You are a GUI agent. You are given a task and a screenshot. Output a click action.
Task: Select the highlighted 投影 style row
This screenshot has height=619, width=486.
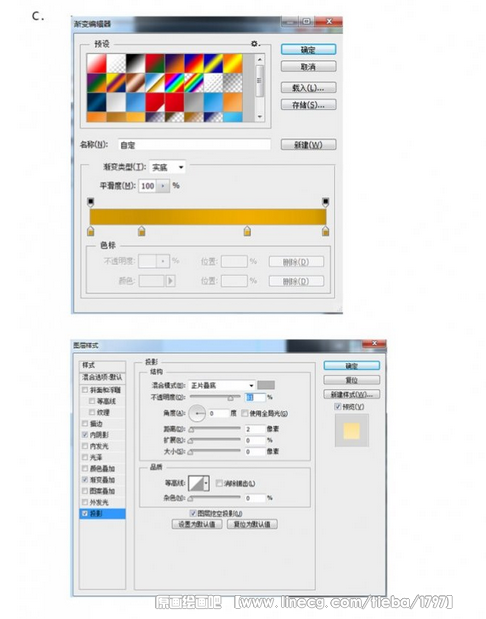pos(103,514)
